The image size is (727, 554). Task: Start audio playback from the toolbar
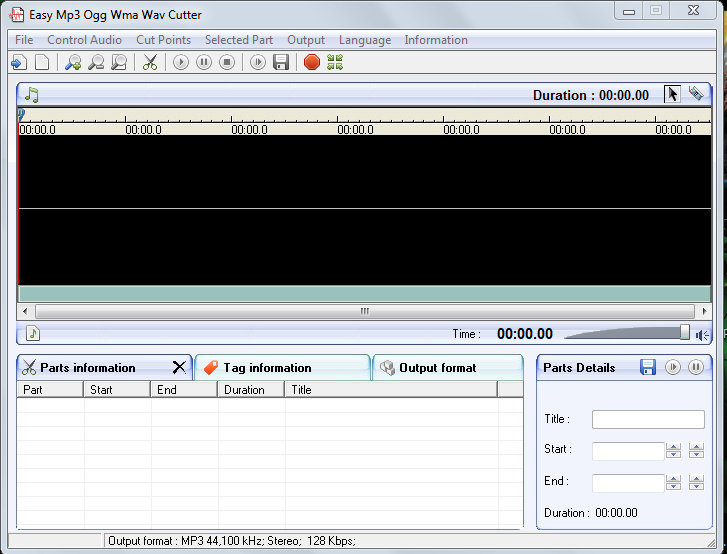pyautogui.click(x=181, y=62)
